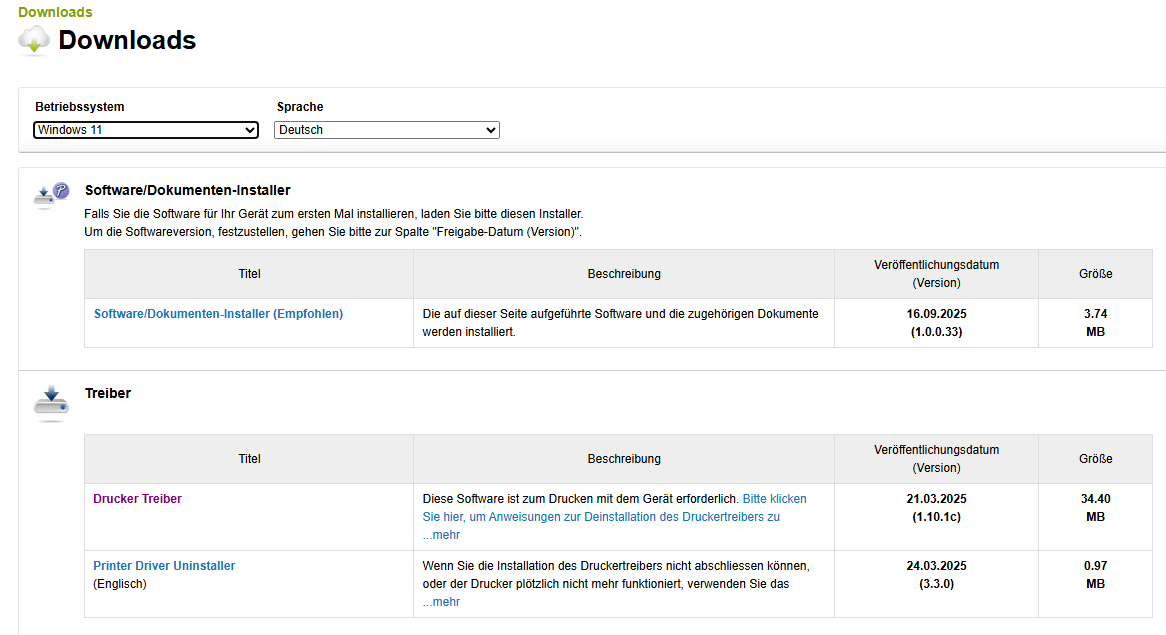Expand the Sprache dropdown set to Deutsch

coord(386,130)
